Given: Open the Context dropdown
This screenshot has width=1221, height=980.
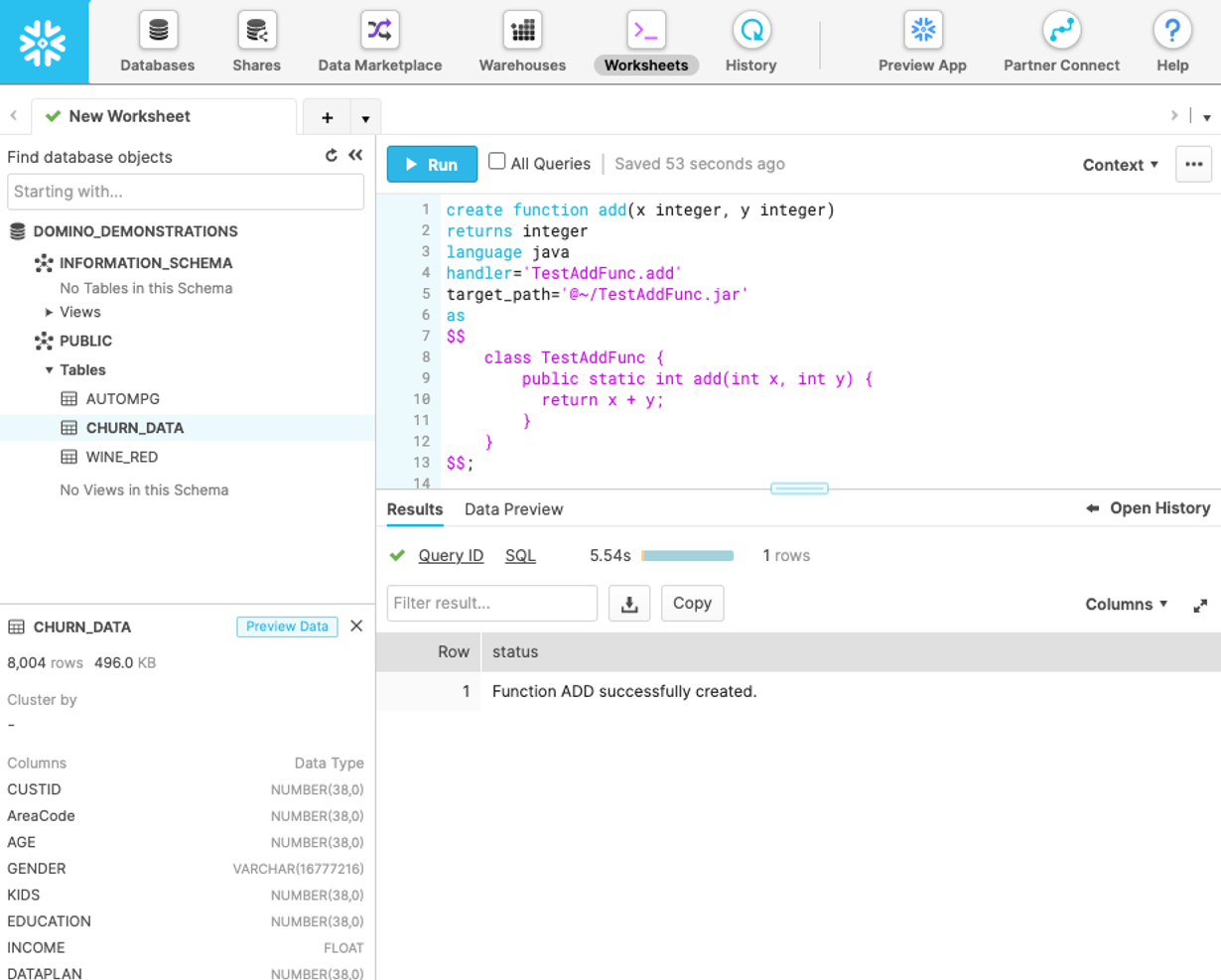Looking at the screenshot, I should (1119, 165).
